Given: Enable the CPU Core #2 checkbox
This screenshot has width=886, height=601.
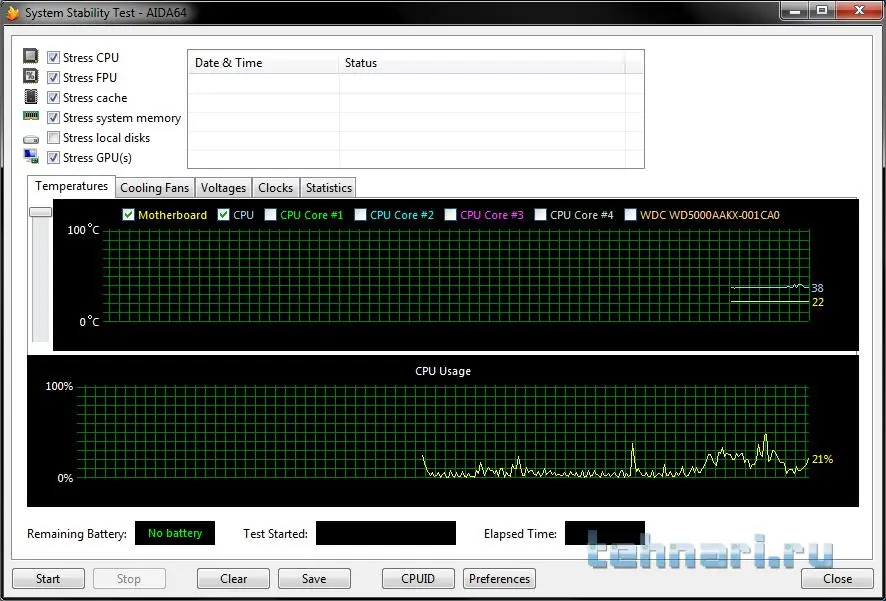Looking at the screenshot, I should [361, 215].
